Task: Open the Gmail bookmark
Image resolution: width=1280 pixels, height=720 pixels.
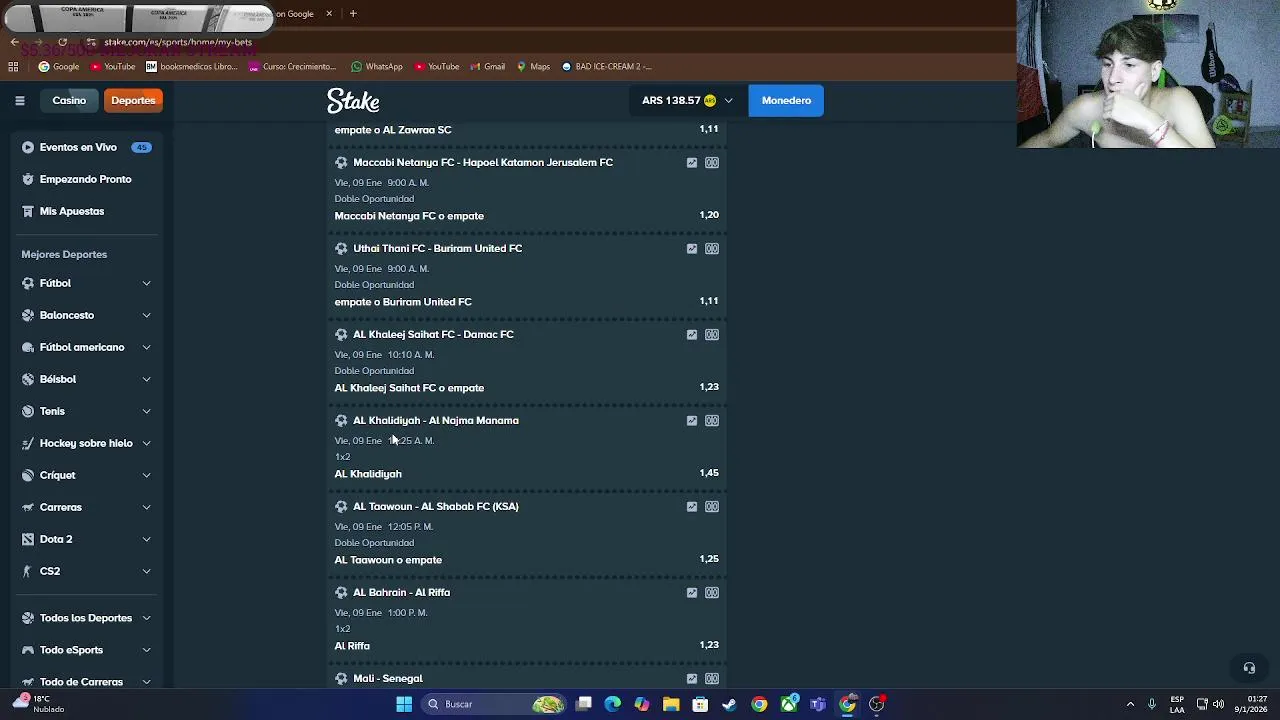Action: pos(487,66)
